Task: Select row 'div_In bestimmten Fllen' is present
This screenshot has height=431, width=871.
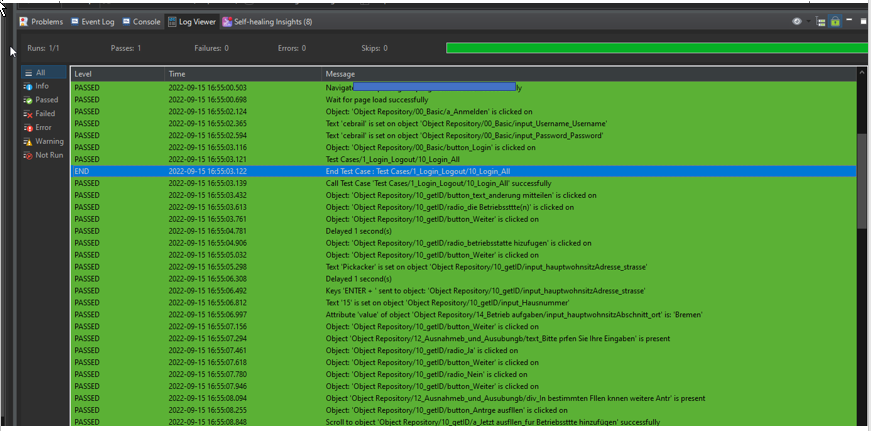Action: 464,398
